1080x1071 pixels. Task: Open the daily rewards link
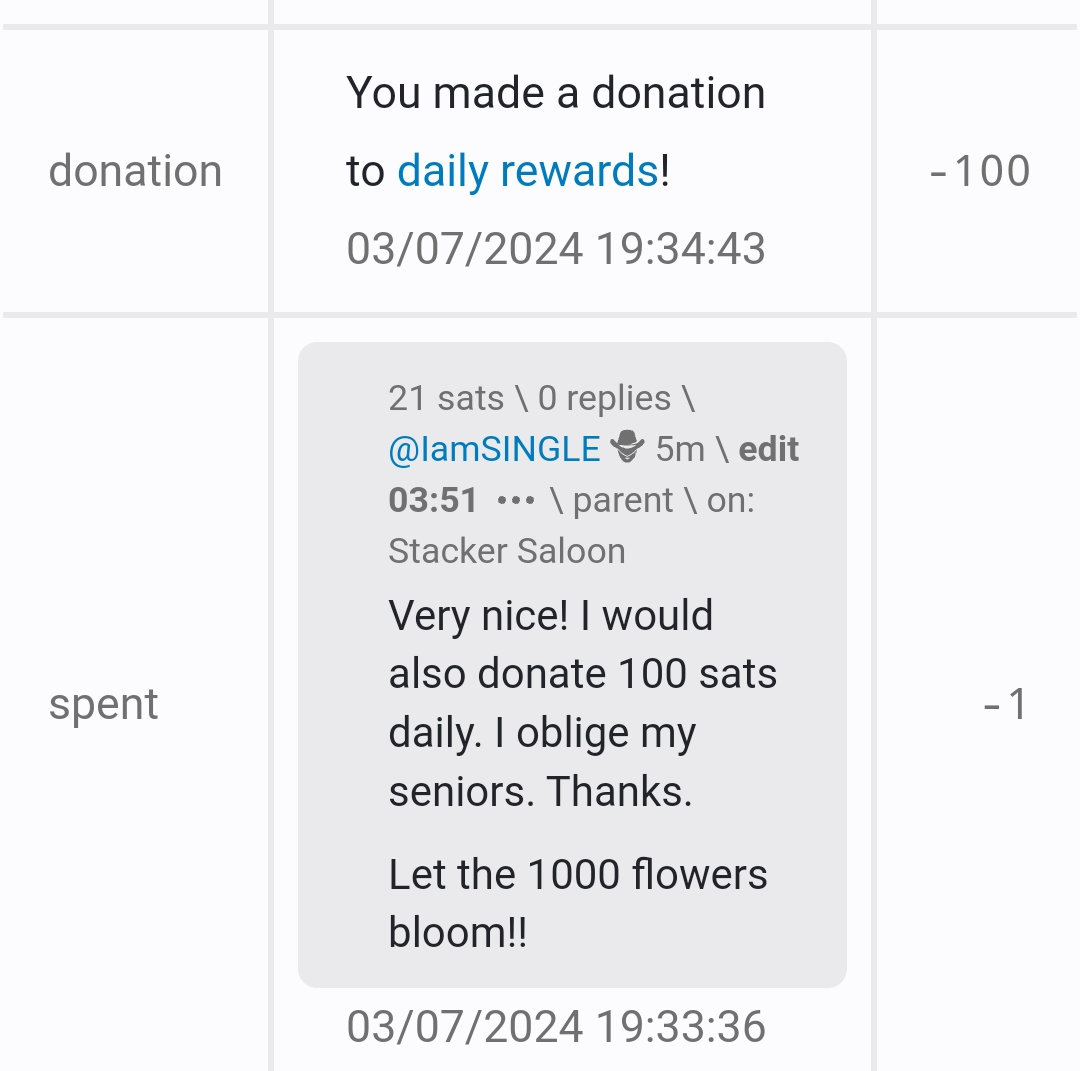528,171
